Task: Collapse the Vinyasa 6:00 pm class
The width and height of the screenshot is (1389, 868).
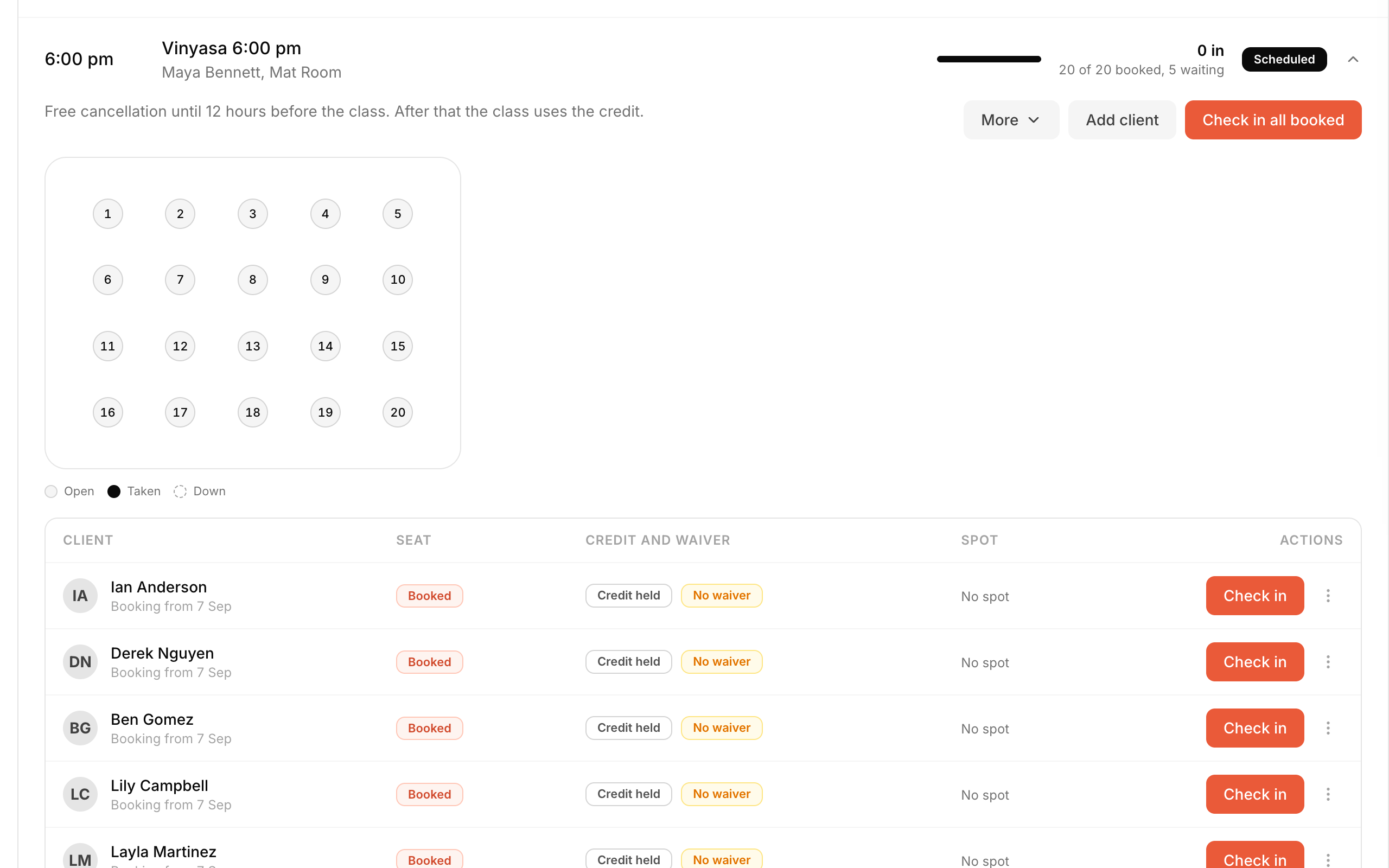Action: tap(1353, 59)
